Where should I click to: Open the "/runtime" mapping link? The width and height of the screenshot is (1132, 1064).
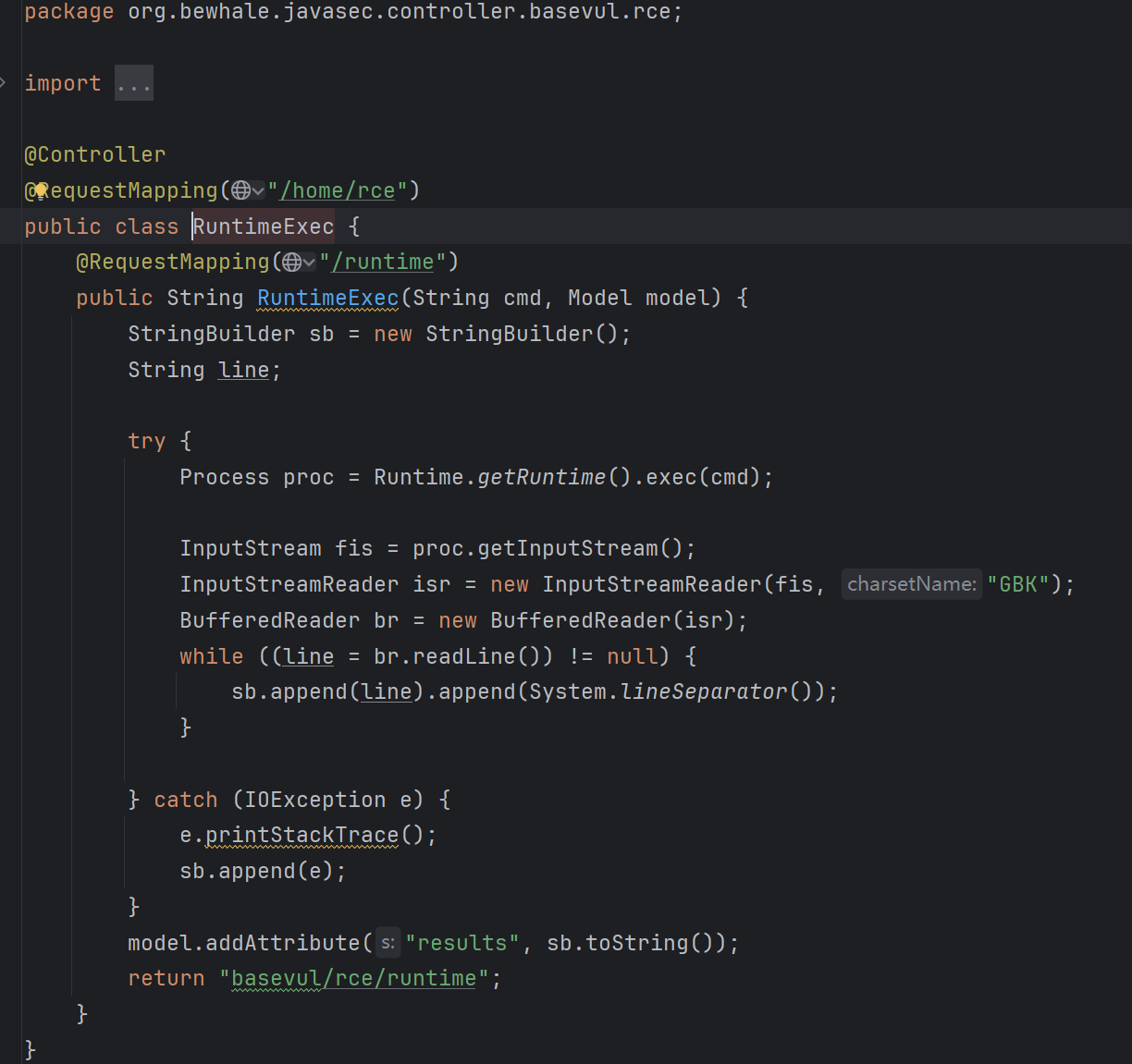383,263
